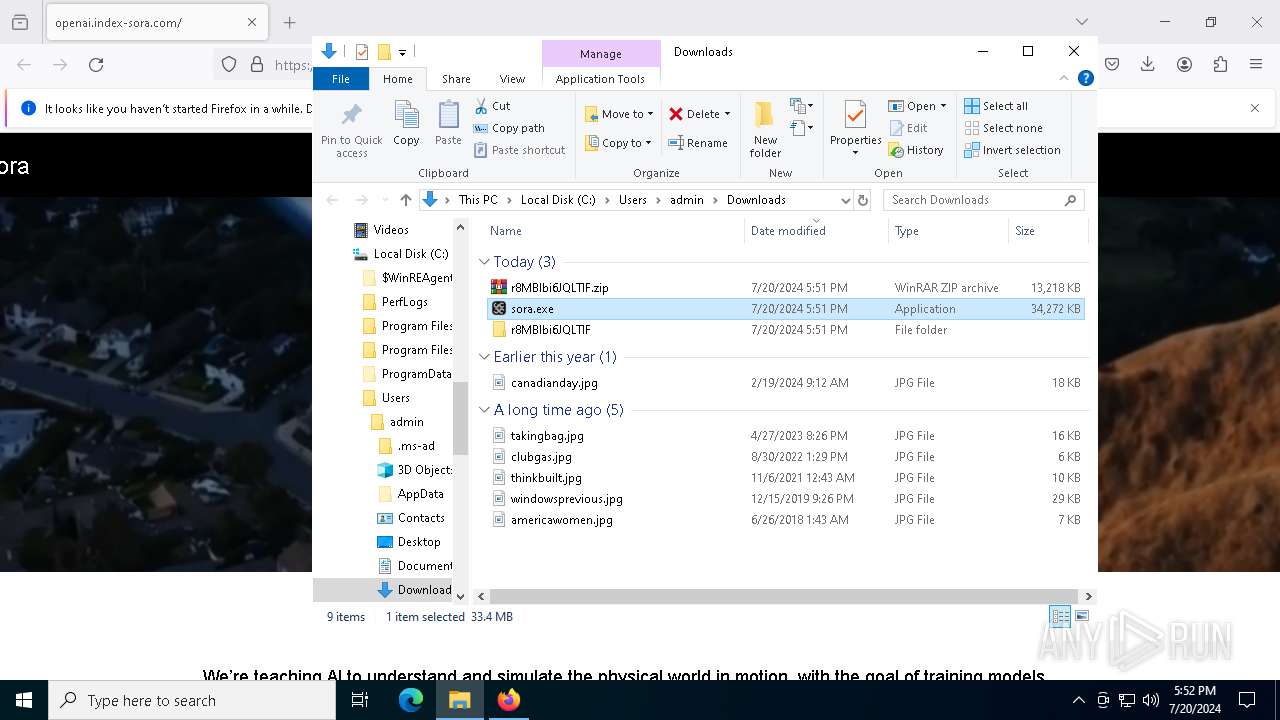This screenshot has height=720, width=1280.
Task: Click the Search Downloads field
Action: pos(983,200)
